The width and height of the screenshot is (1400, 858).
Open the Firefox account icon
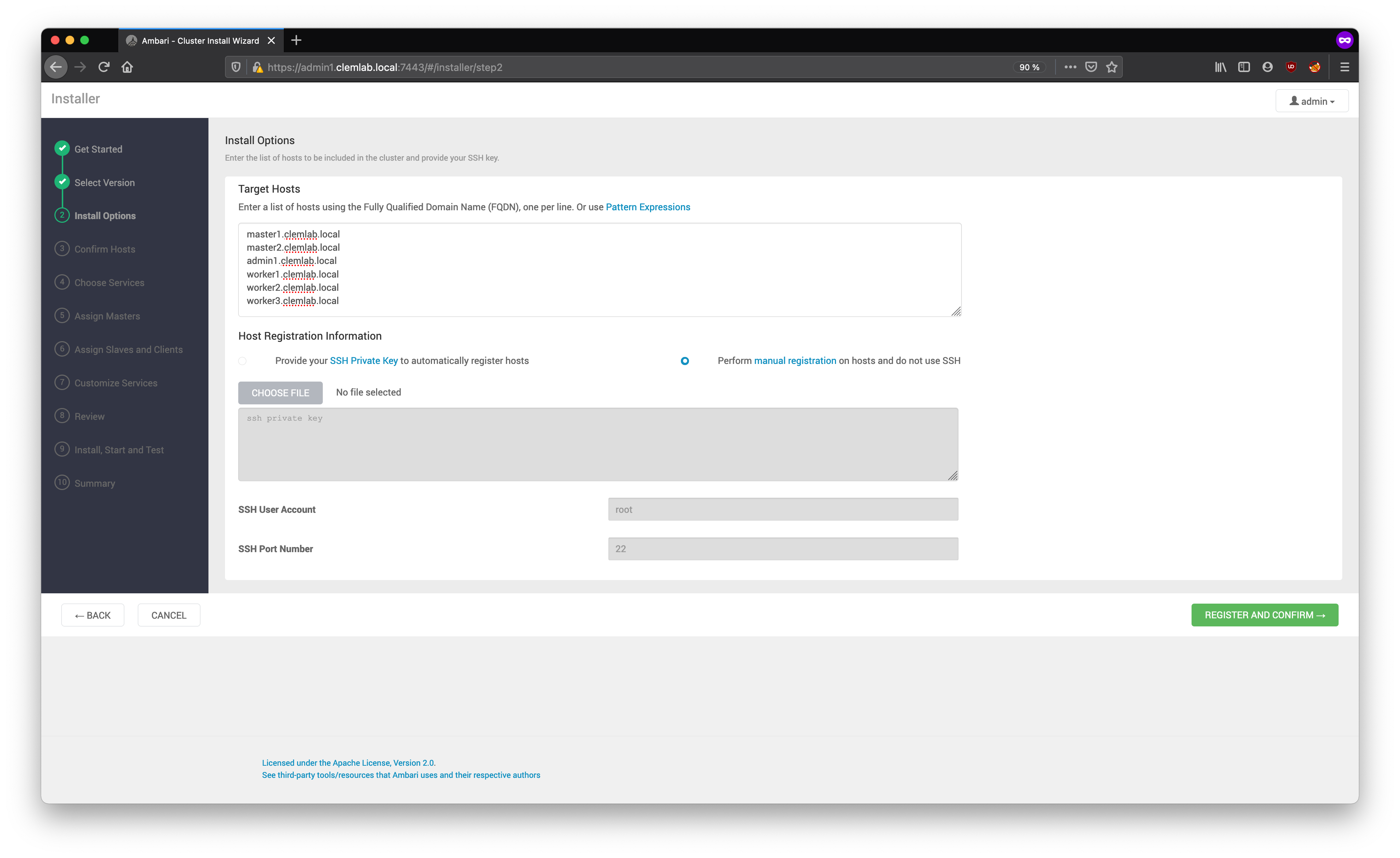click(1267, 67)
